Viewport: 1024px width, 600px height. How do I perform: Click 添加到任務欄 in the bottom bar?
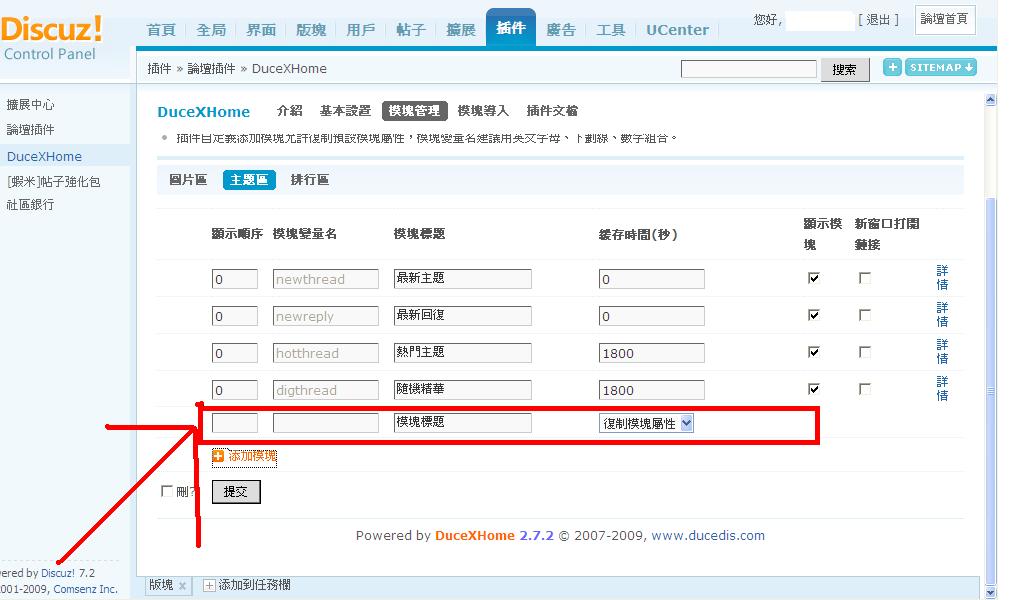click(x=254, y=585)
